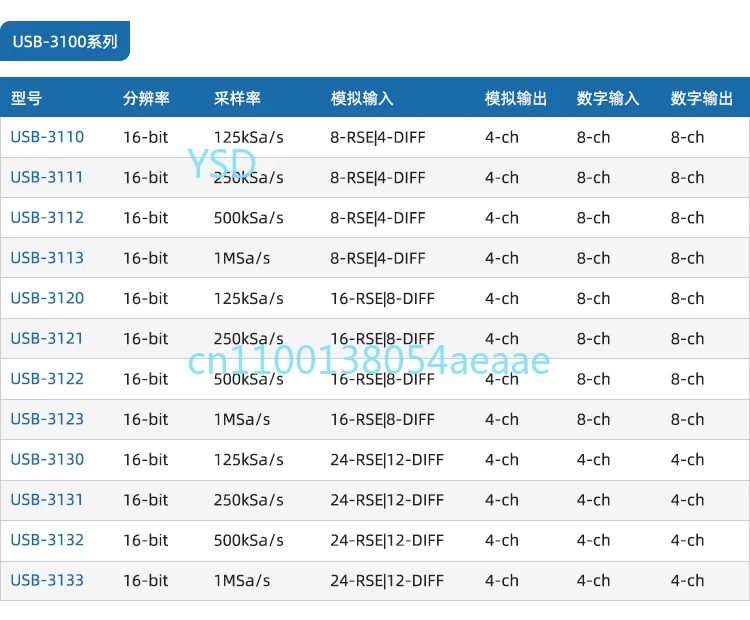
Task: Click the 数字输入 column header
Action: click(608, 98)
